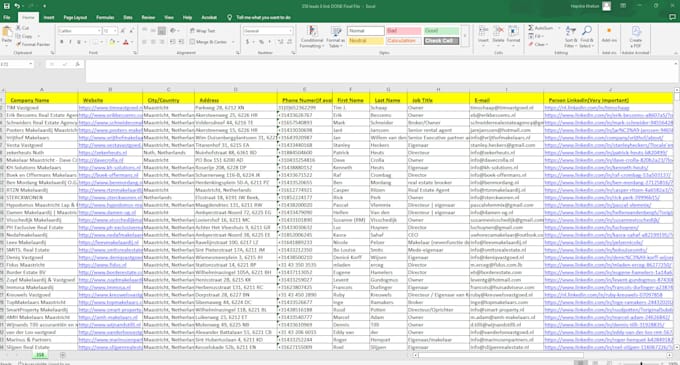Image resolution: width=680 pixels, height=365 pixels.
Task: Switch to the Data tab
Action: (x=128, y=17)
